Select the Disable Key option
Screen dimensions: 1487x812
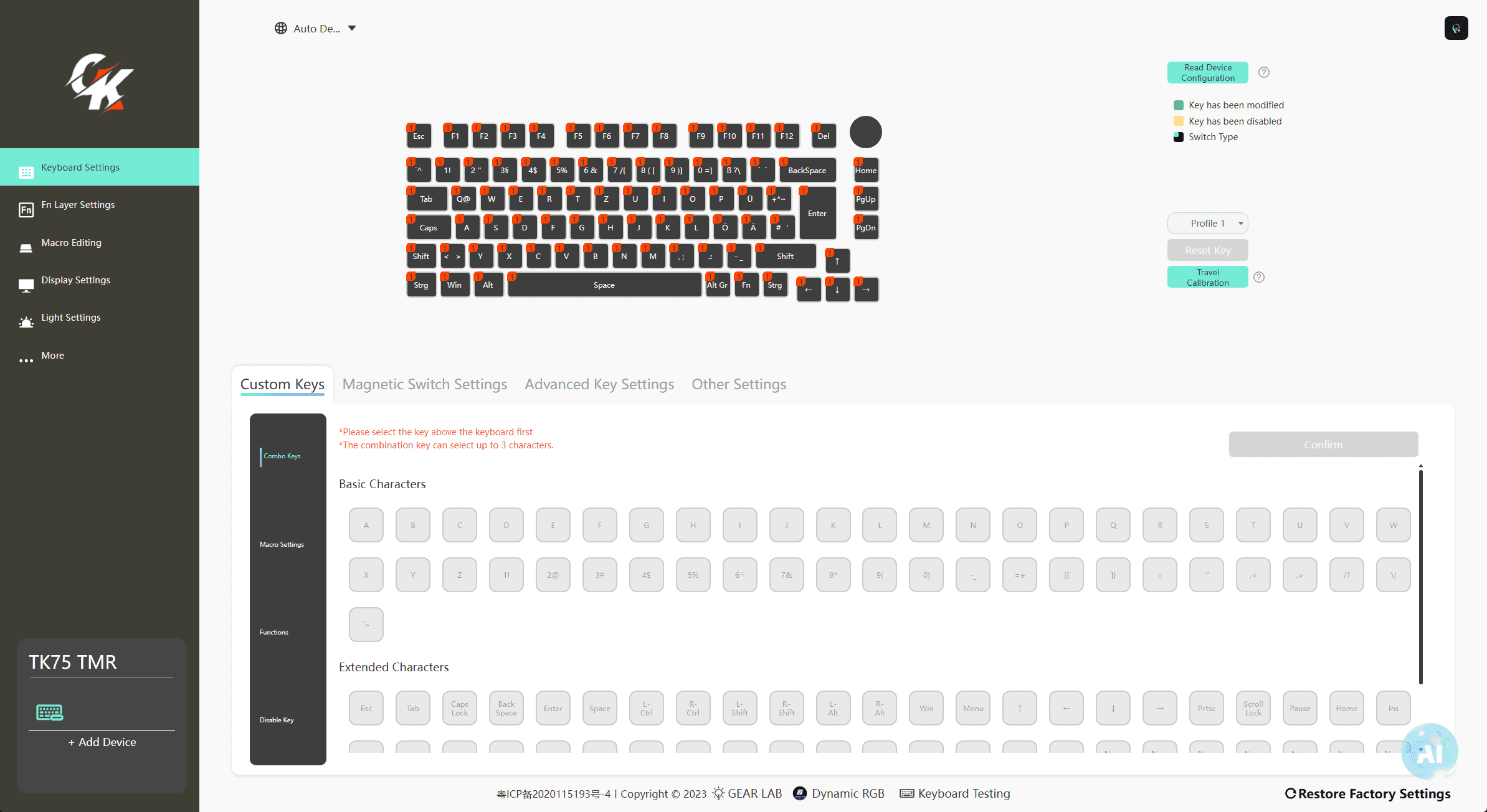point(277,720)
